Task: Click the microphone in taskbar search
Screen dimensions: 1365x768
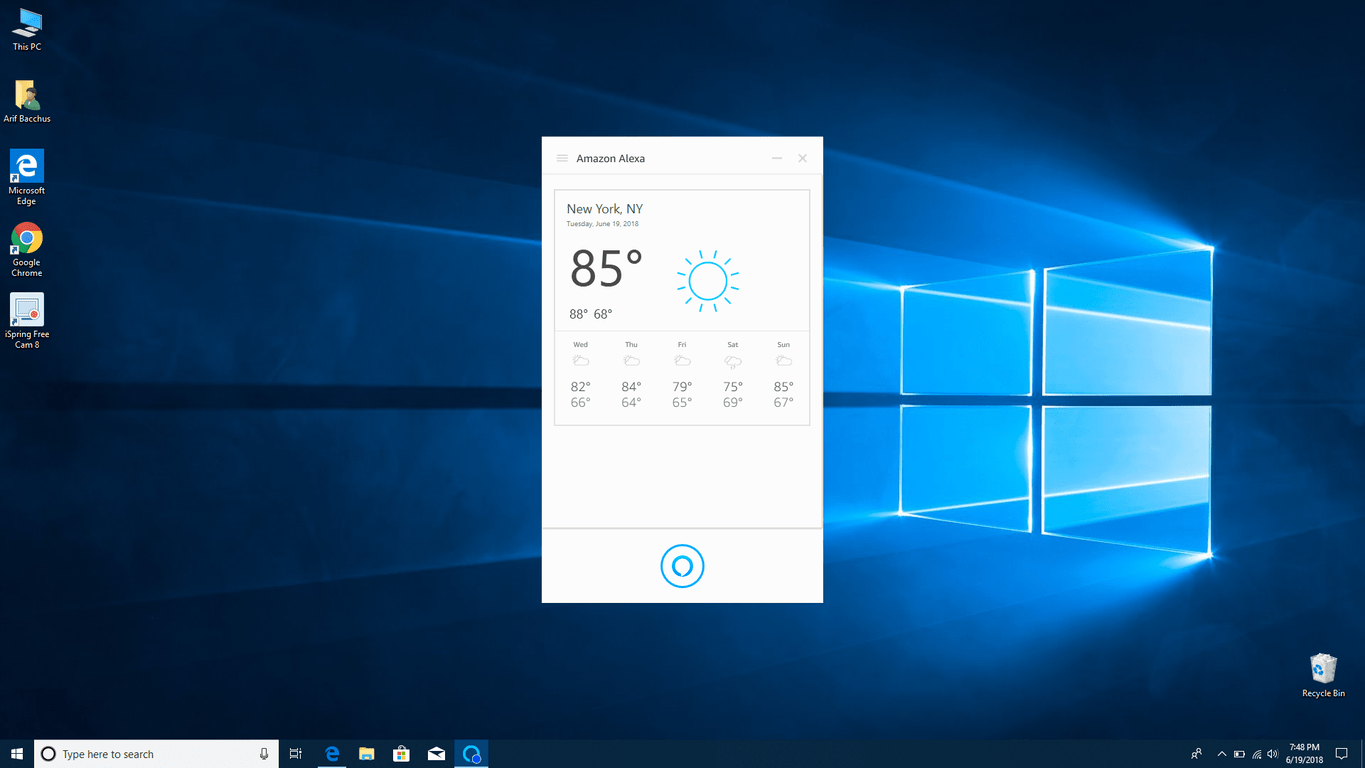Action: 264,754
